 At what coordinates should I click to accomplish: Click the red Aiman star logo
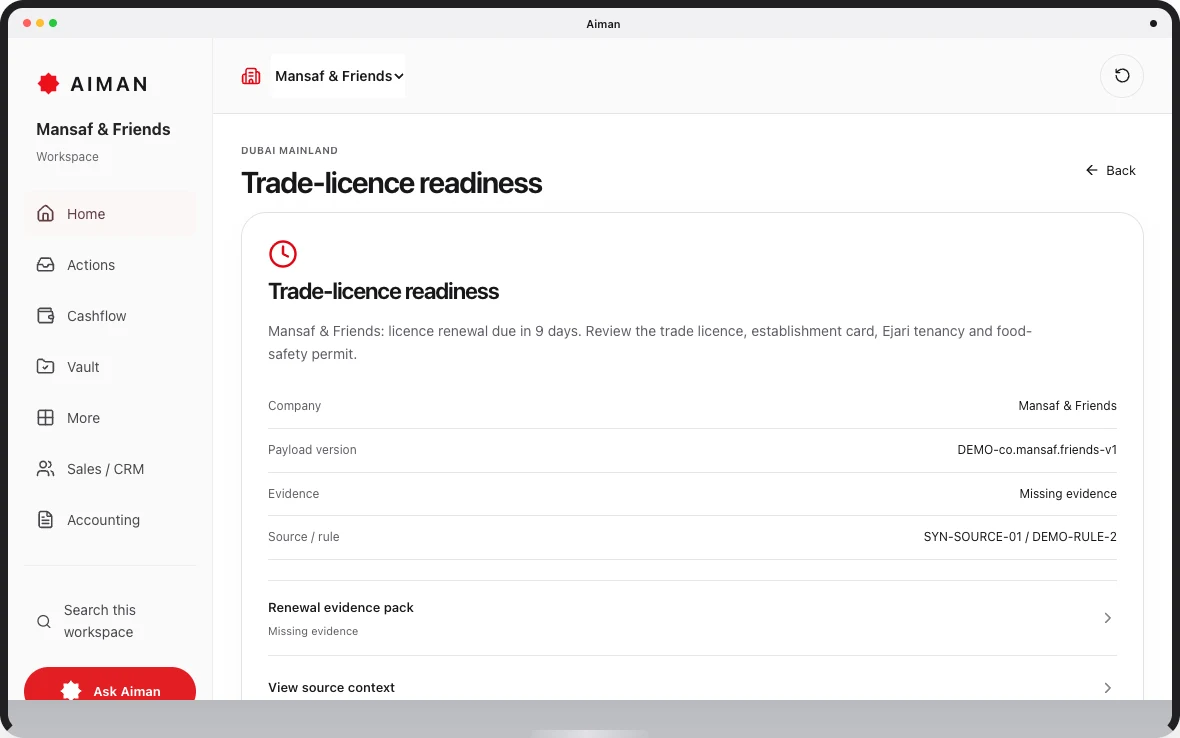[48, 84]
